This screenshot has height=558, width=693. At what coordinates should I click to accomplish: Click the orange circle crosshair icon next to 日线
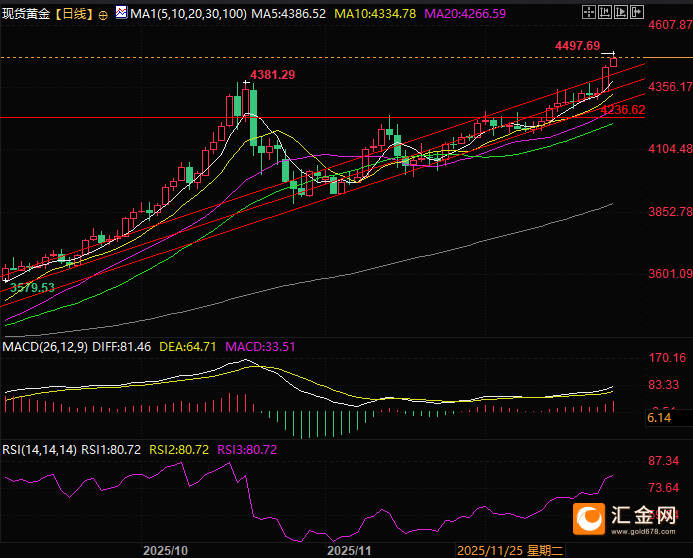click(x=103, y=15)
